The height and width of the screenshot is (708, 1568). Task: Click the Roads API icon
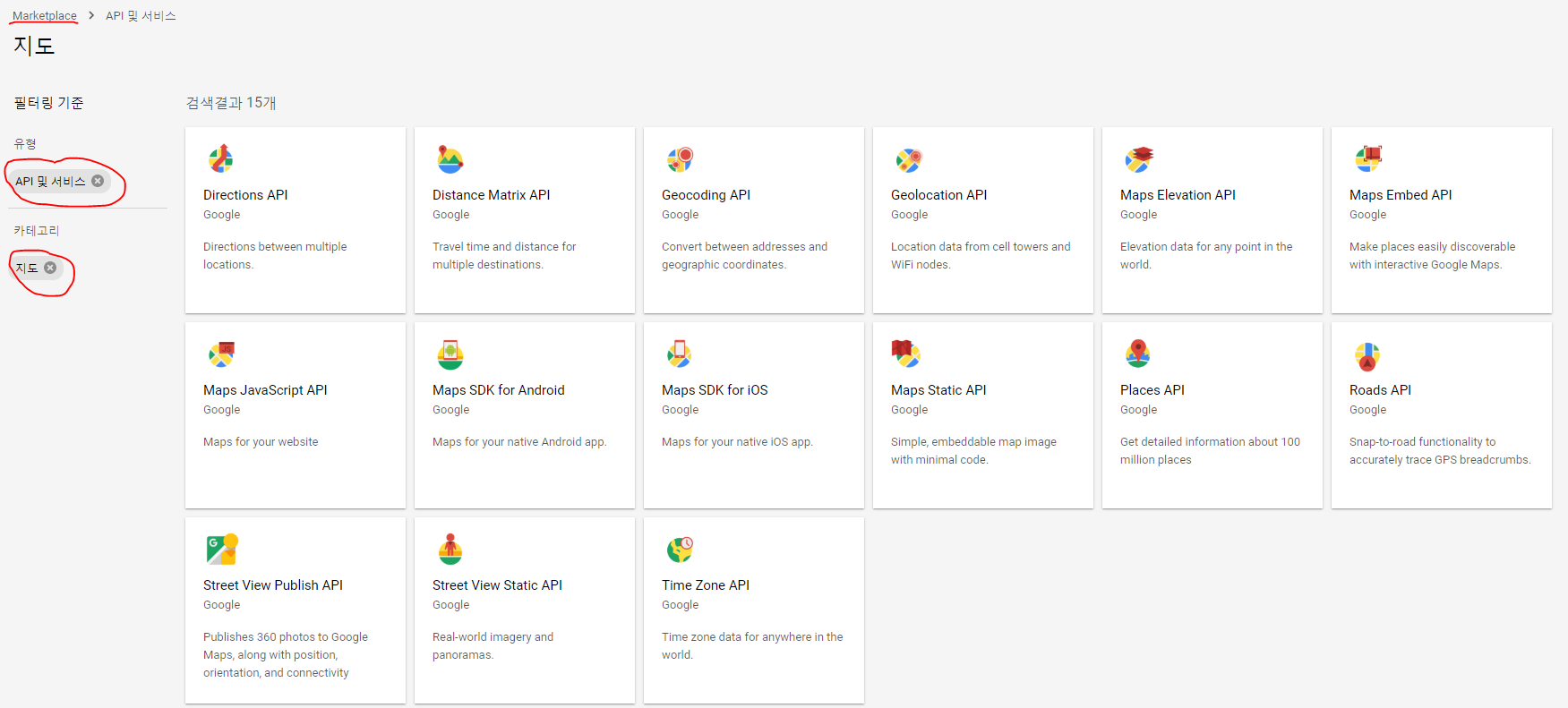pos(1367,356)
